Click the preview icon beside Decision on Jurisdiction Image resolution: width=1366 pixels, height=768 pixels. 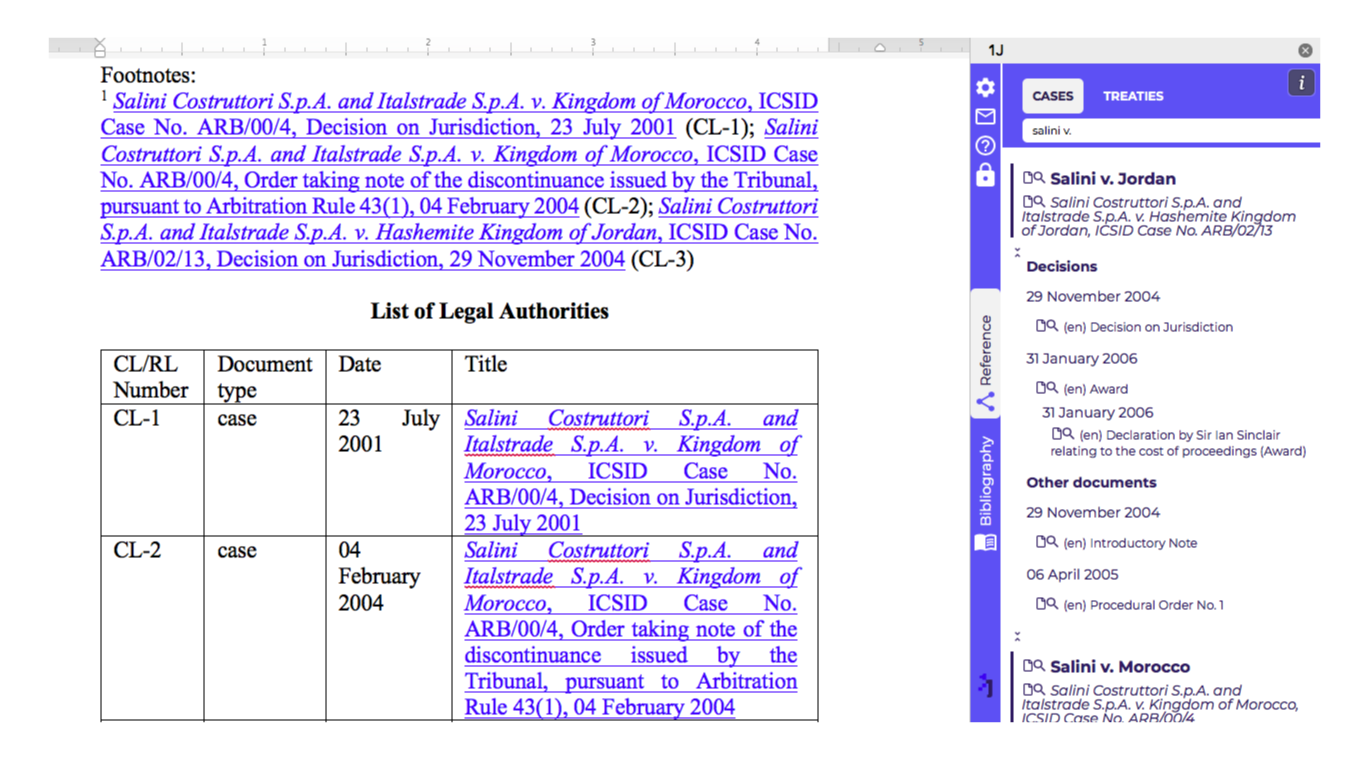pyautogui.click(x=1047, y=326)
